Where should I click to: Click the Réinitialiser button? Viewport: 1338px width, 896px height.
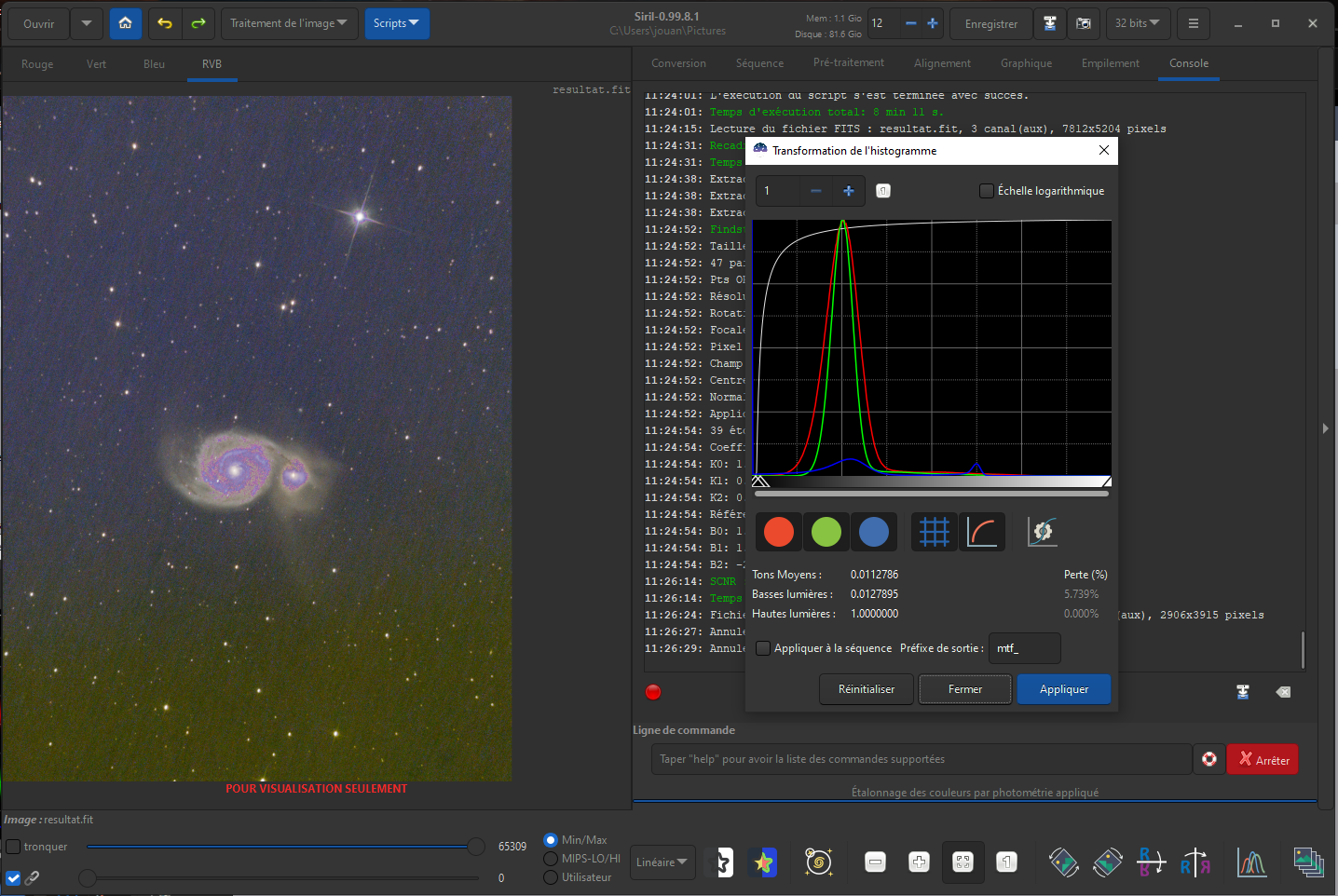point(866,689)
